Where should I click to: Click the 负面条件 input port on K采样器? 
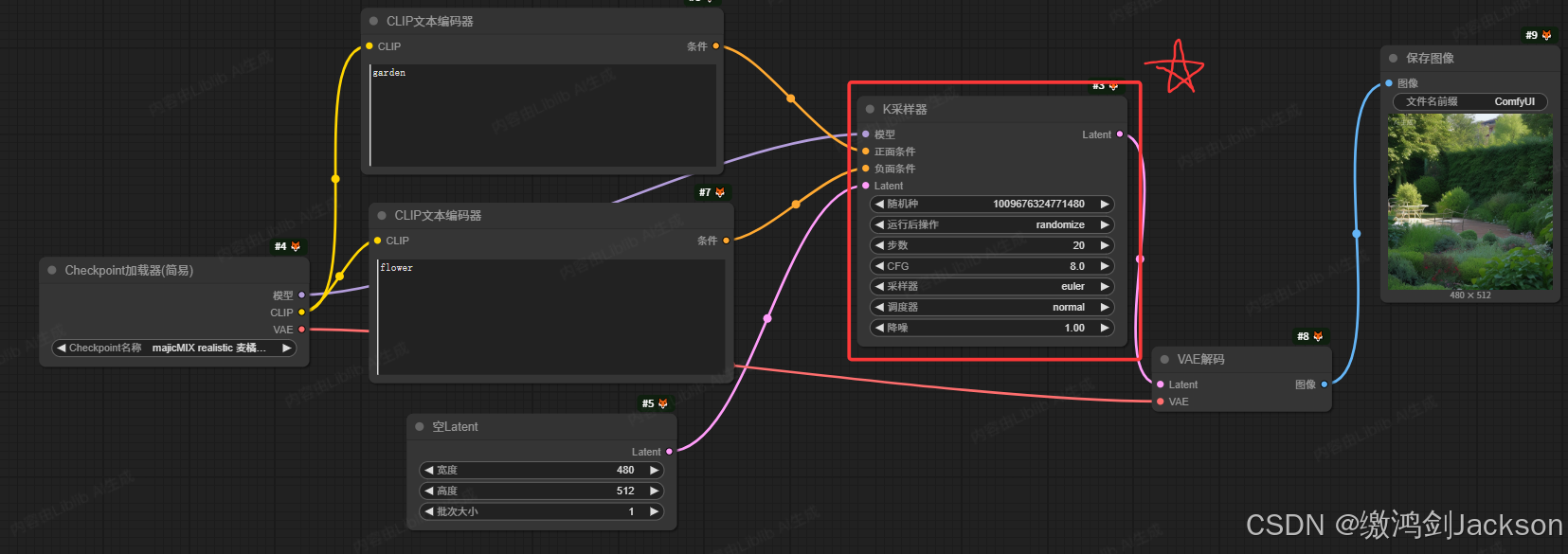(x=866, y=168)
